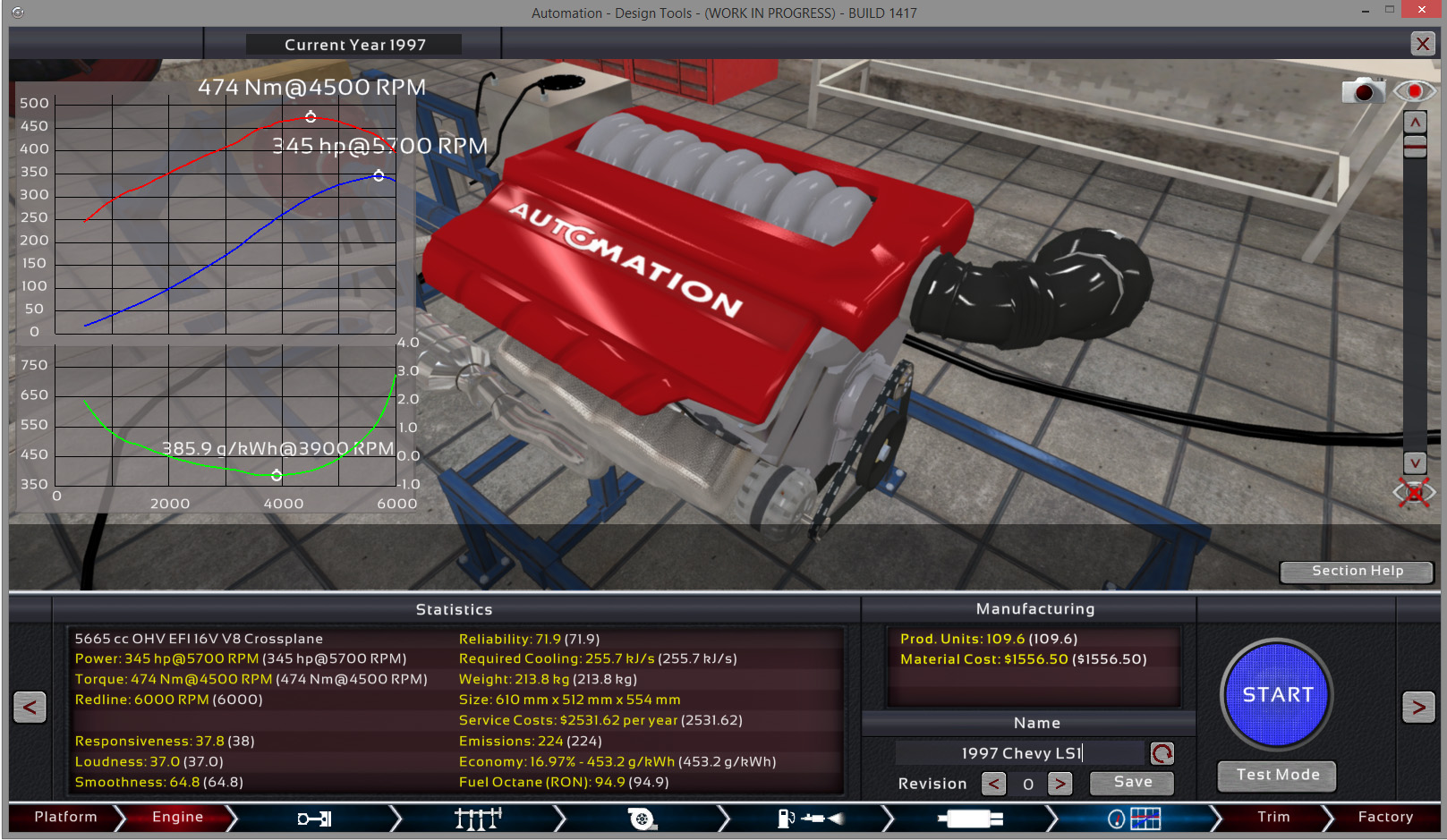1447x840 pixels.
Task: Increase the revision number
Action: tap(1060, 784)
